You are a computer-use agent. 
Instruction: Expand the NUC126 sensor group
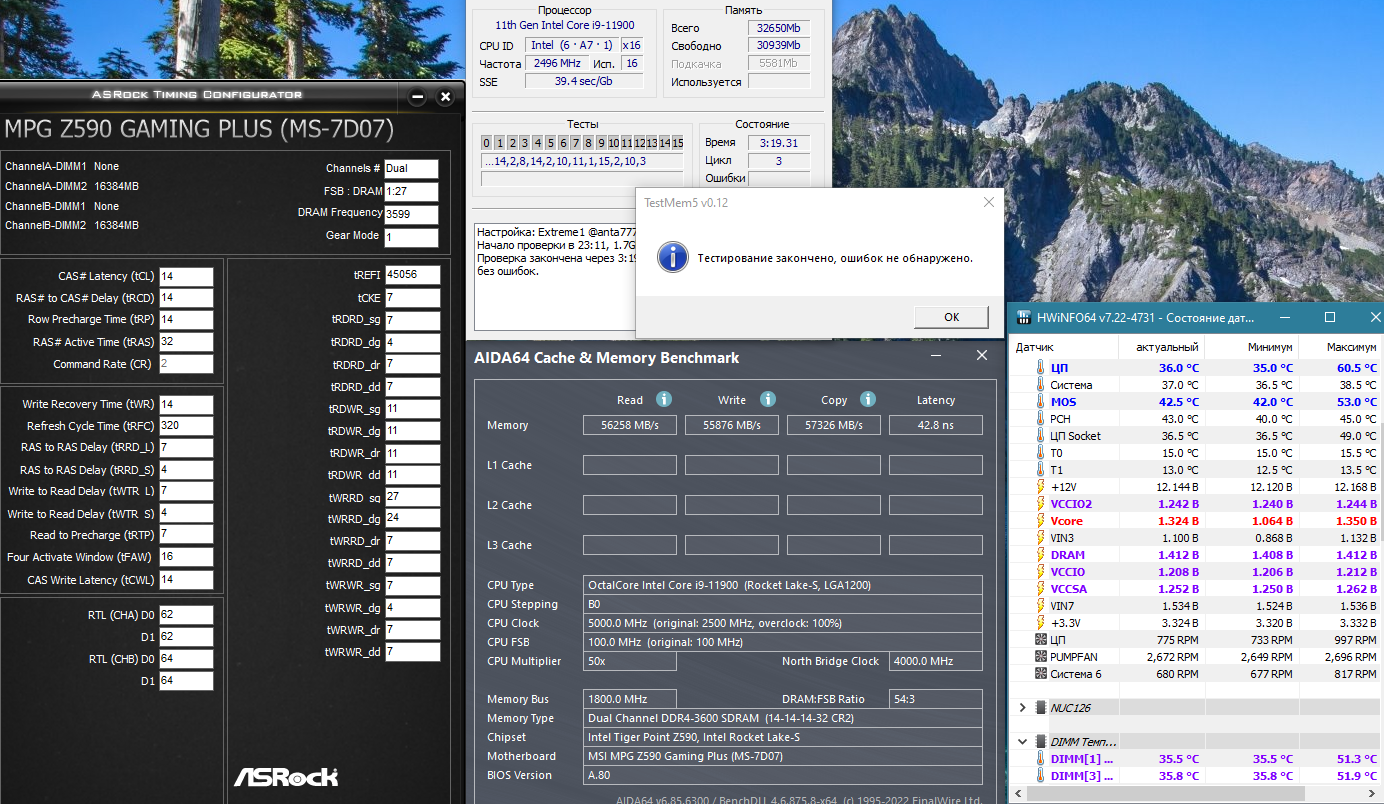pyautogui.click(x=1022, y=708)
